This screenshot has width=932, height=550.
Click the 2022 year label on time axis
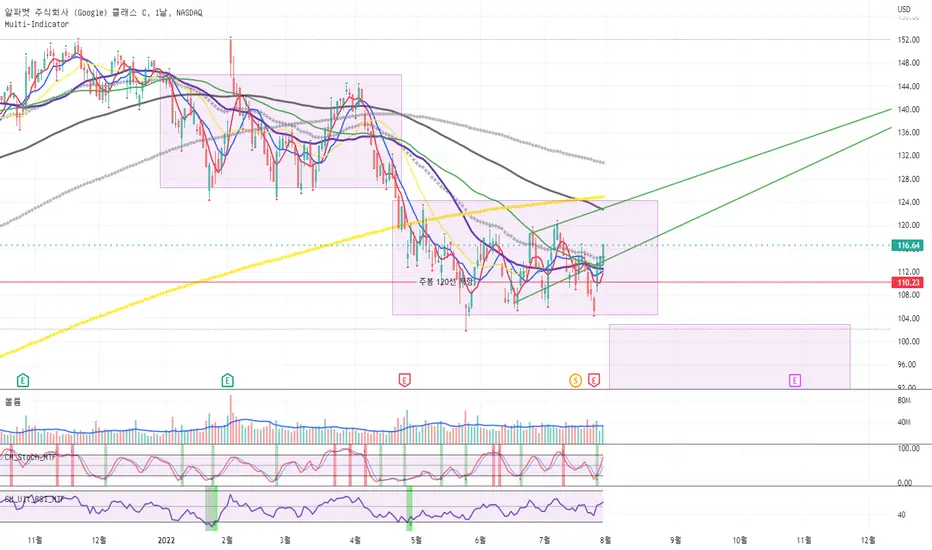(166, 540)
